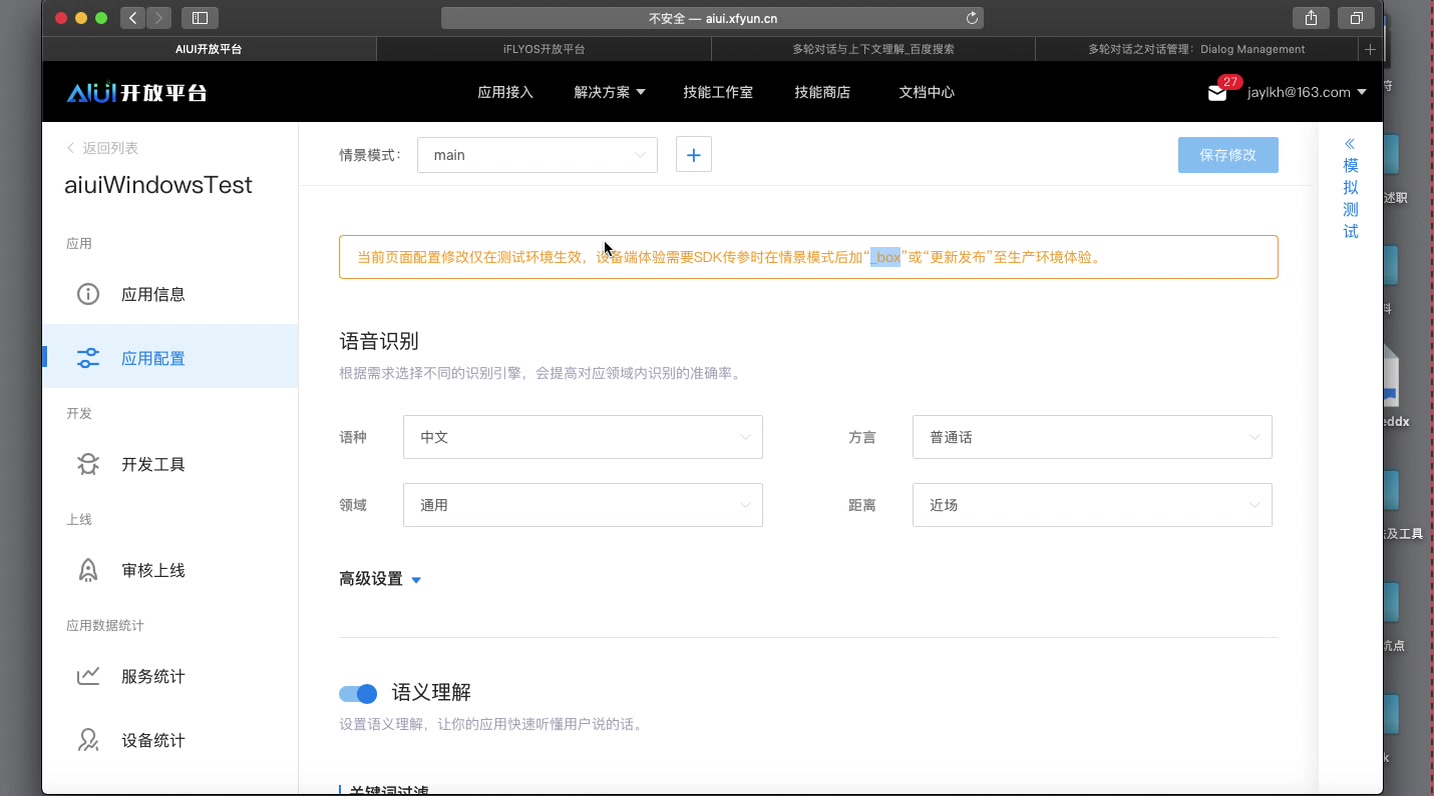Screen dimensions: 1434x796
Task: Click the 保存修改 button
Action: pyautogui.click(x=1228, y=155)
